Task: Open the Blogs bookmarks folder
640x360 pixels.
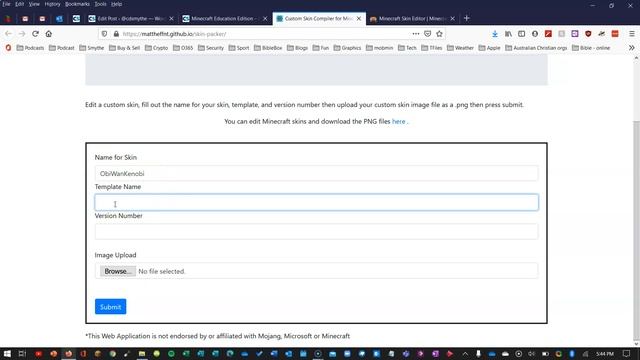Action: coord(298,48)
